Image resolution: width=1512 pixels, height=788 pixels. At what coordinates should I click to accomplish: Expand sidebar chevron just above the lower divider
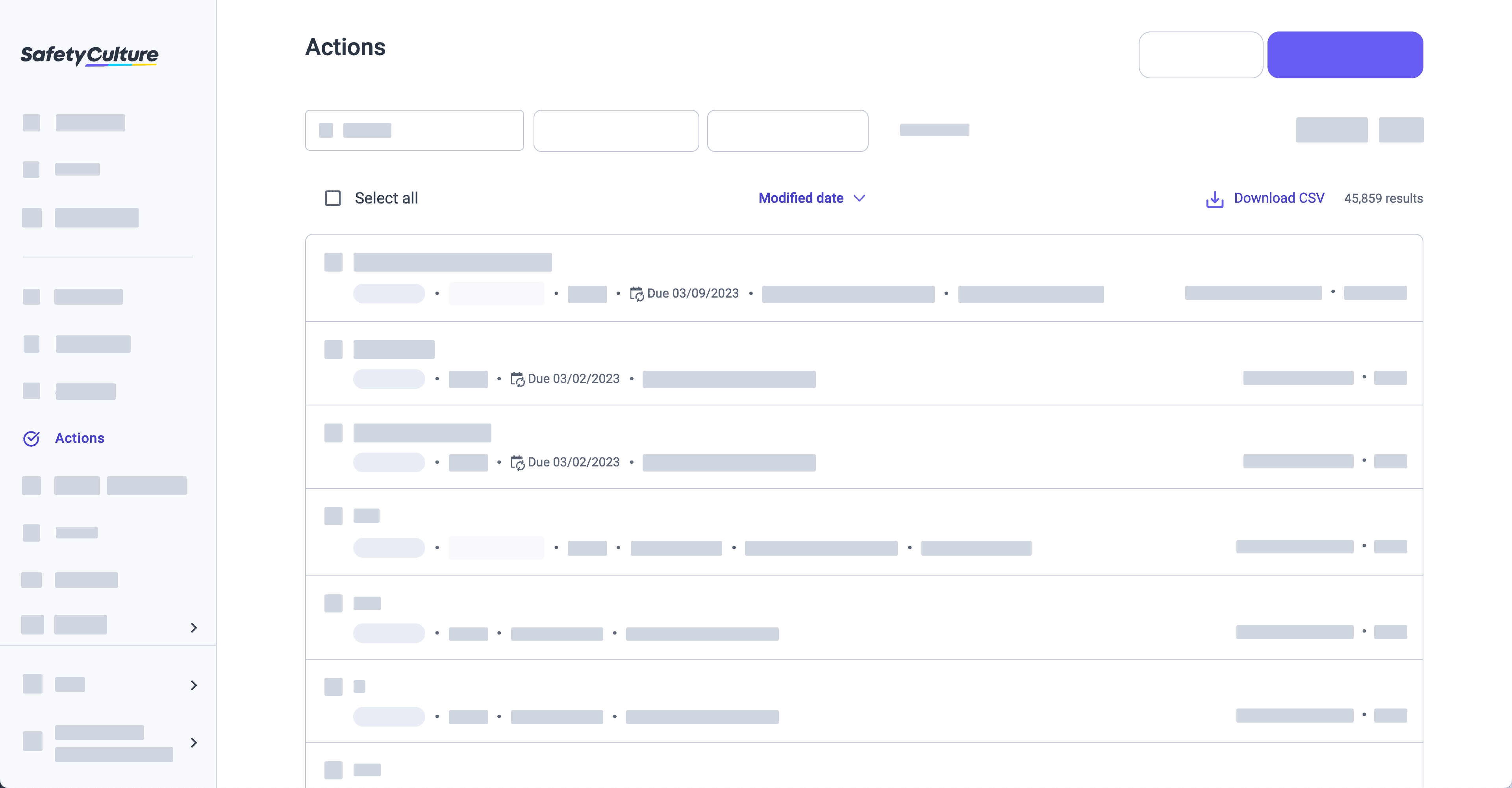coord(194,628)
